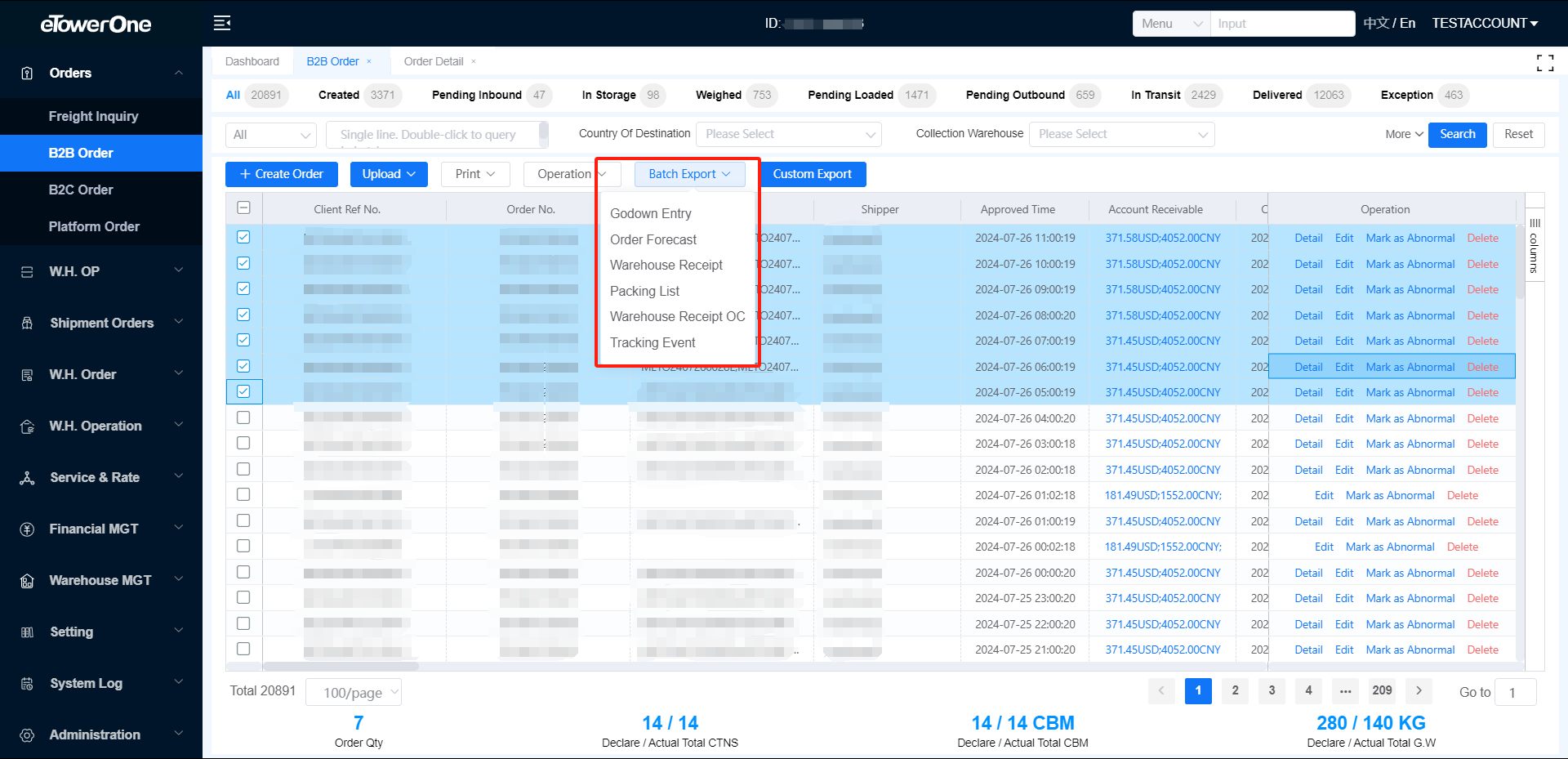Click the Setting sidebar icon
The image size is (1568, 759).
[x=27, y=632]
